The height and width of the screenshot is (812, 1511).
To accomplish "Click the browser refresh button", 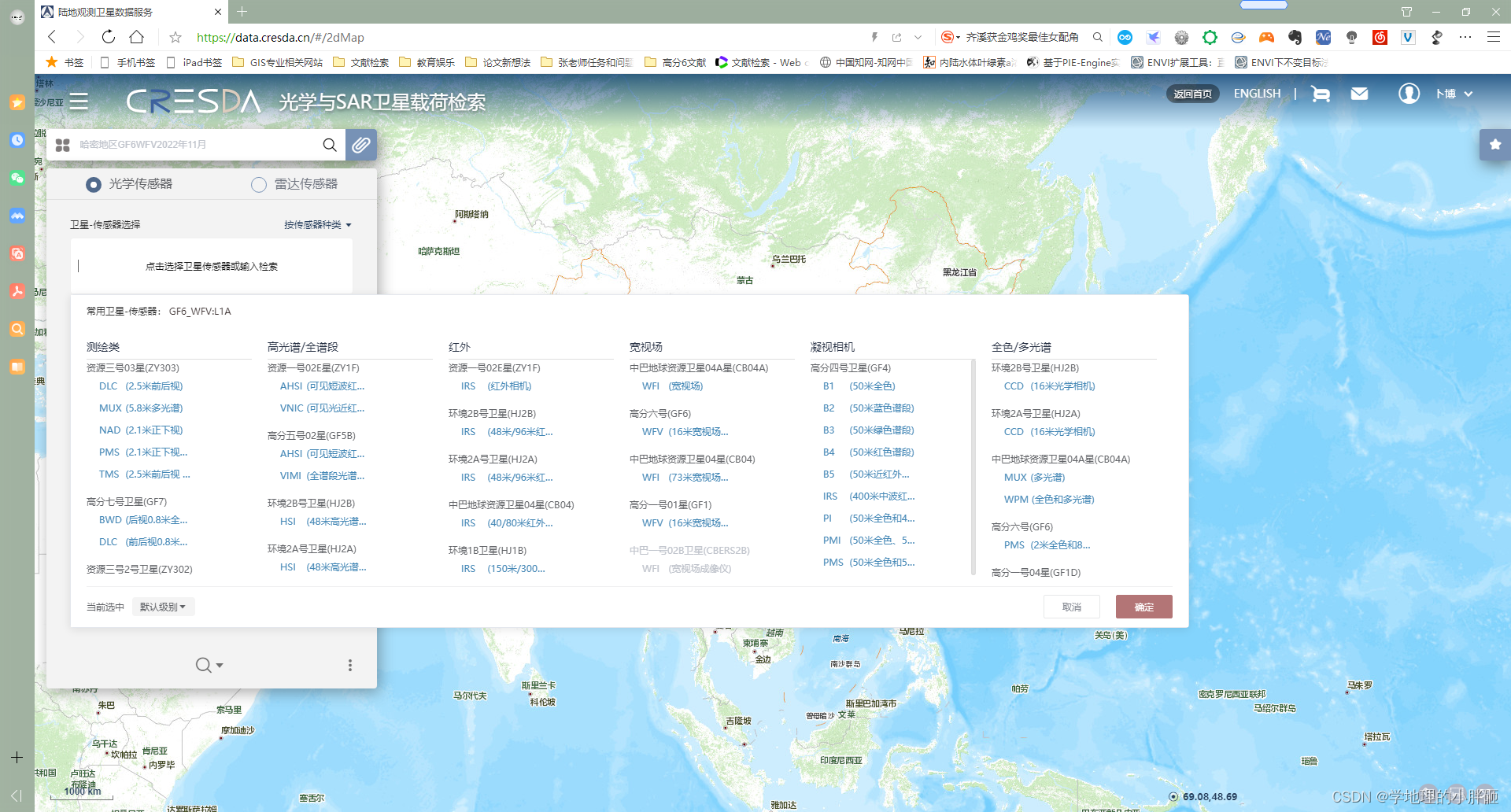I will (109, 37).
